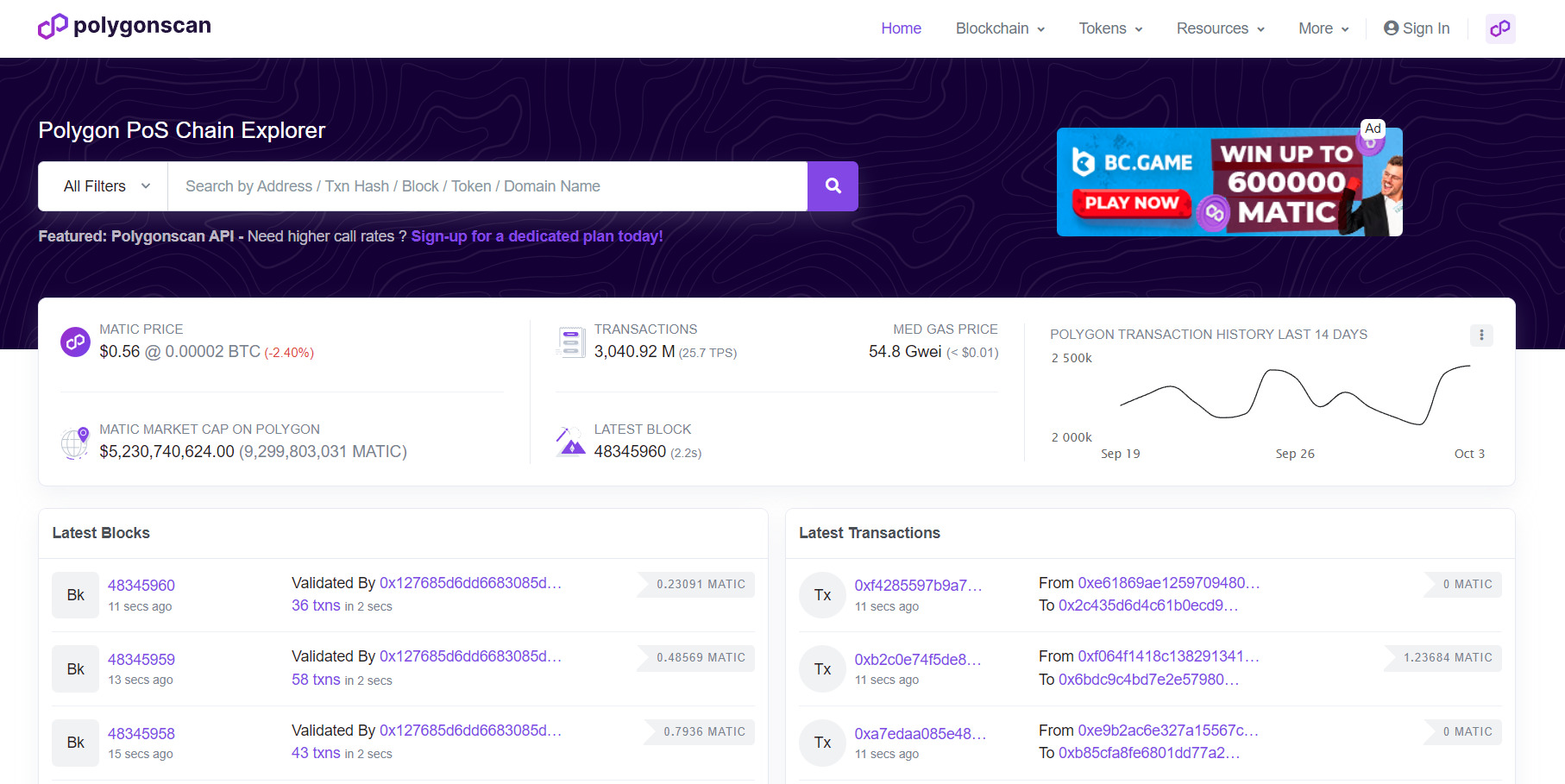Click the purple Polygon network icon top right
1565x784 pixels.
[x=1500, y=28]
